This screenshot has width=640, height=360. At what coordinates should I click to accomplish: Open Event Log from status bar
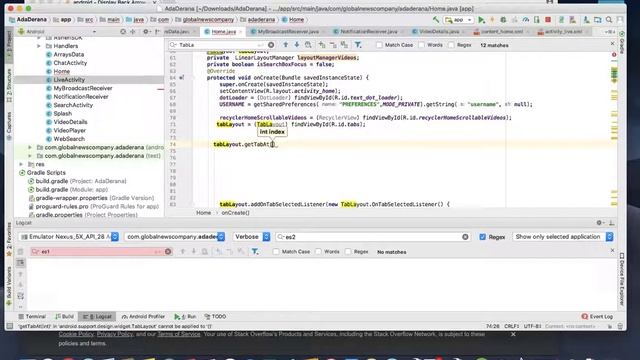pos(597,316)
